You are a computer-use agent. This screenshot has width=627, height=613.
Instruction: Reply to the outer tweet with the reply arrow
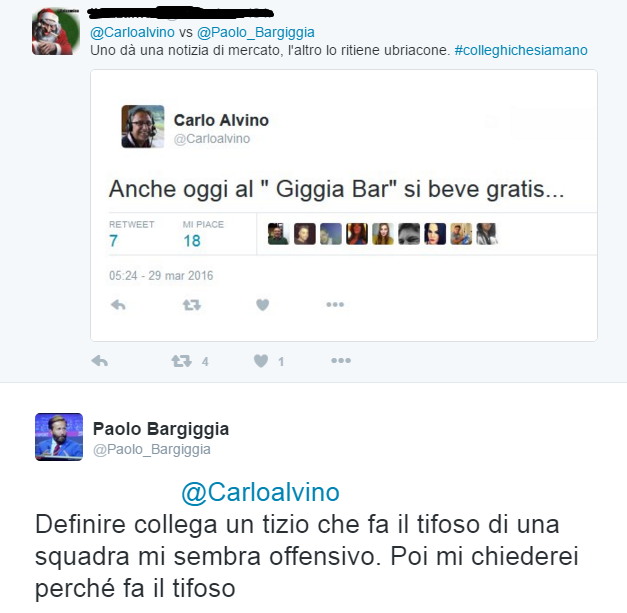(x=100, y=361)
